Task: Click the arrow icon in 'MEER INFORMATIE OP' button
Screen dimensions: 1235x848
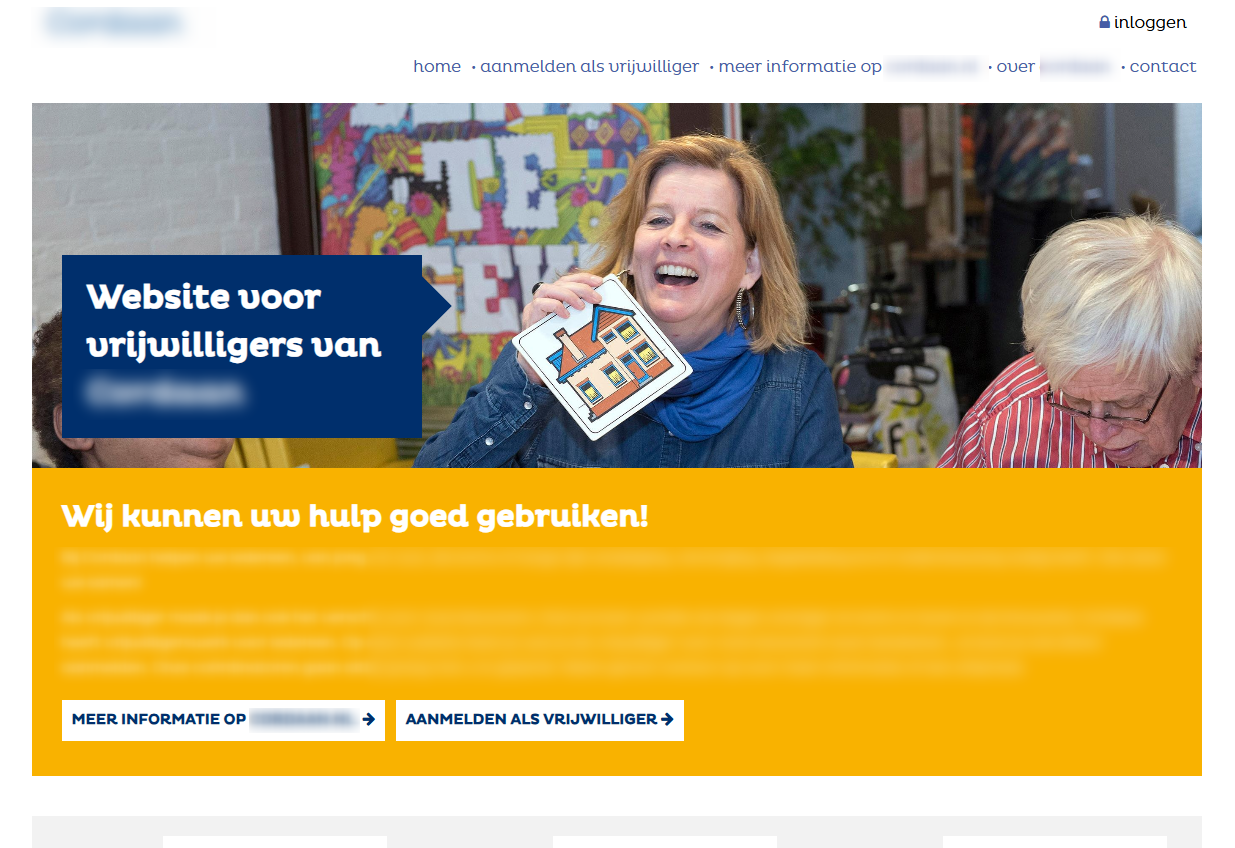Action: click(x=368, y=719)
